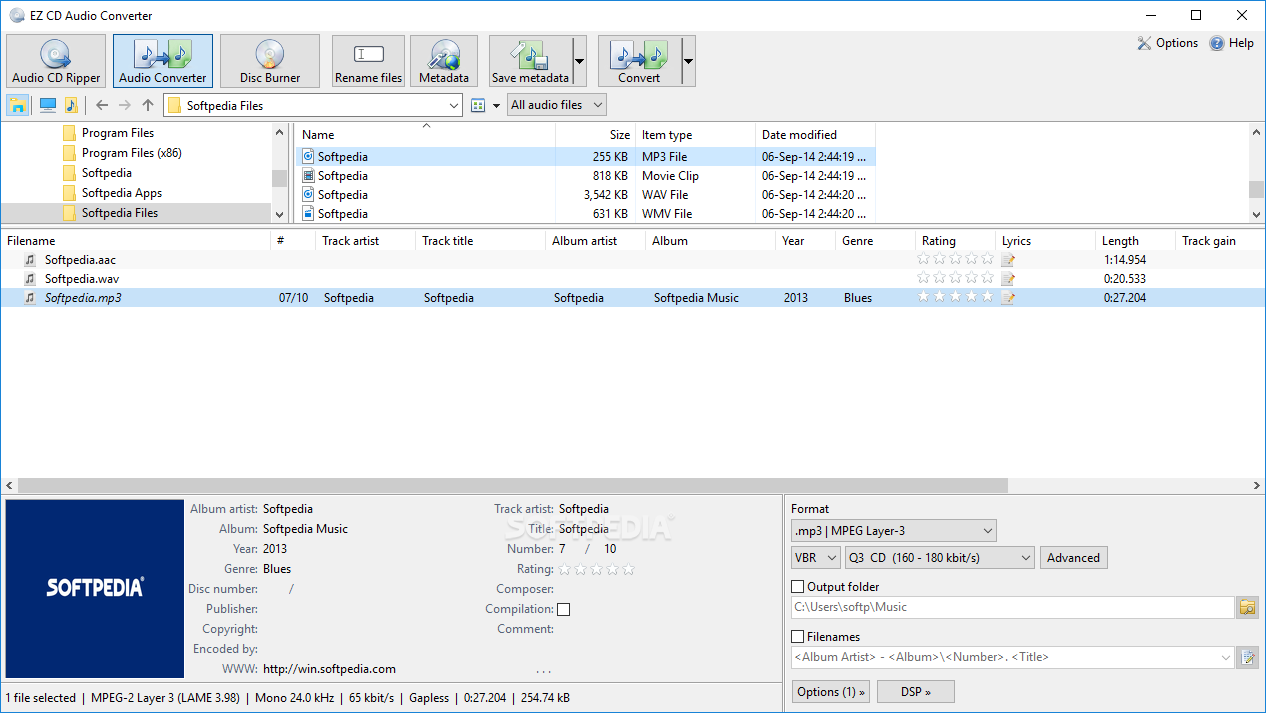Click the folder tree down scroll arrow
1266x713 pixels.
point(279,214)
